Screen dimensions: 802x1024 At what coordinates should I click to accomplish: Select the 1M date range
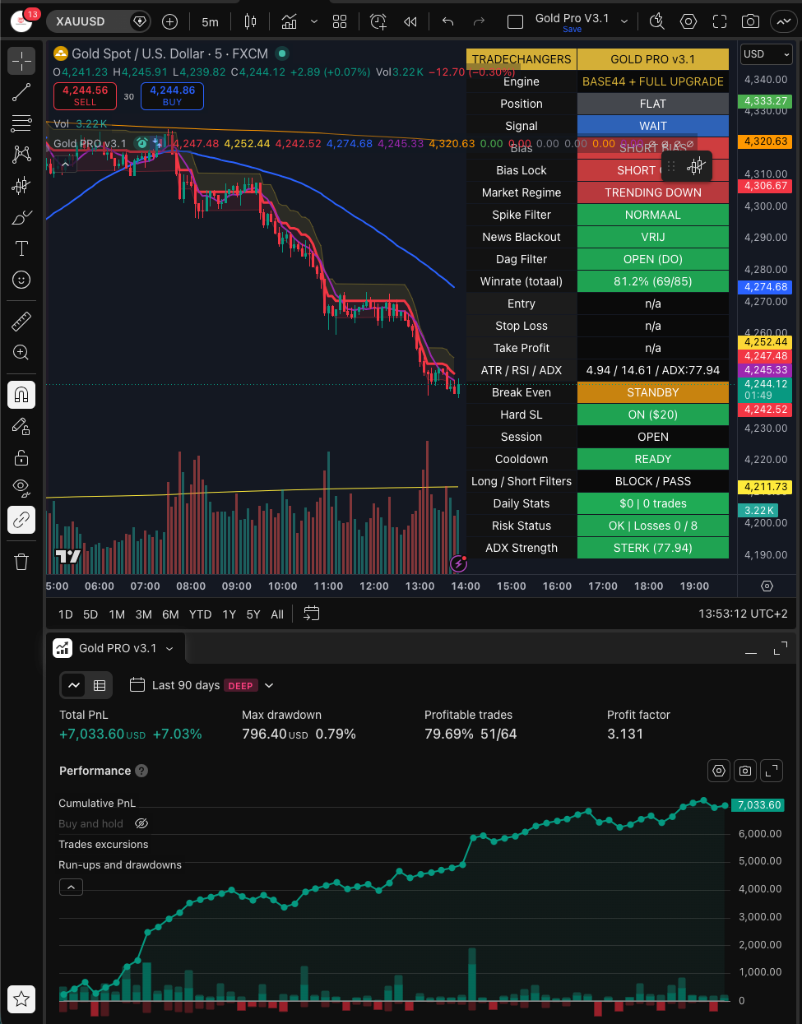coord(117,615)
